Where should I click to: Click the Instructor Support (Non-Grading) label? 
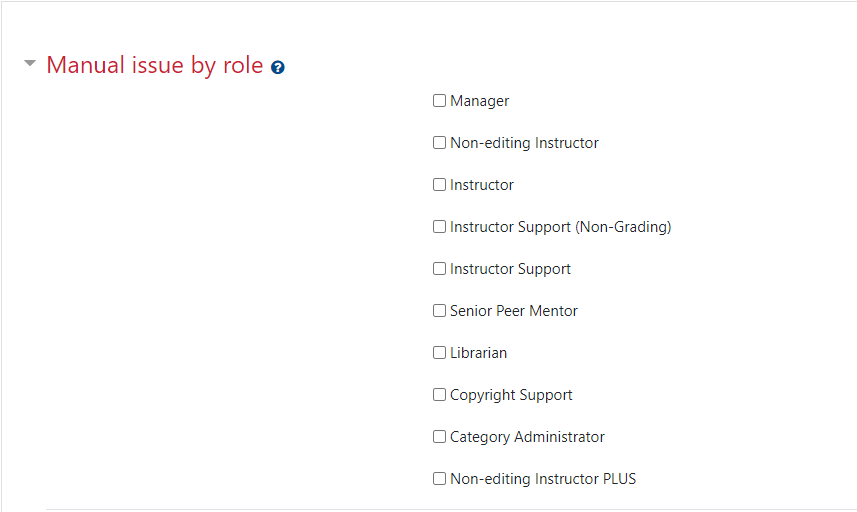pyautogui.click(x=561, y=227)
